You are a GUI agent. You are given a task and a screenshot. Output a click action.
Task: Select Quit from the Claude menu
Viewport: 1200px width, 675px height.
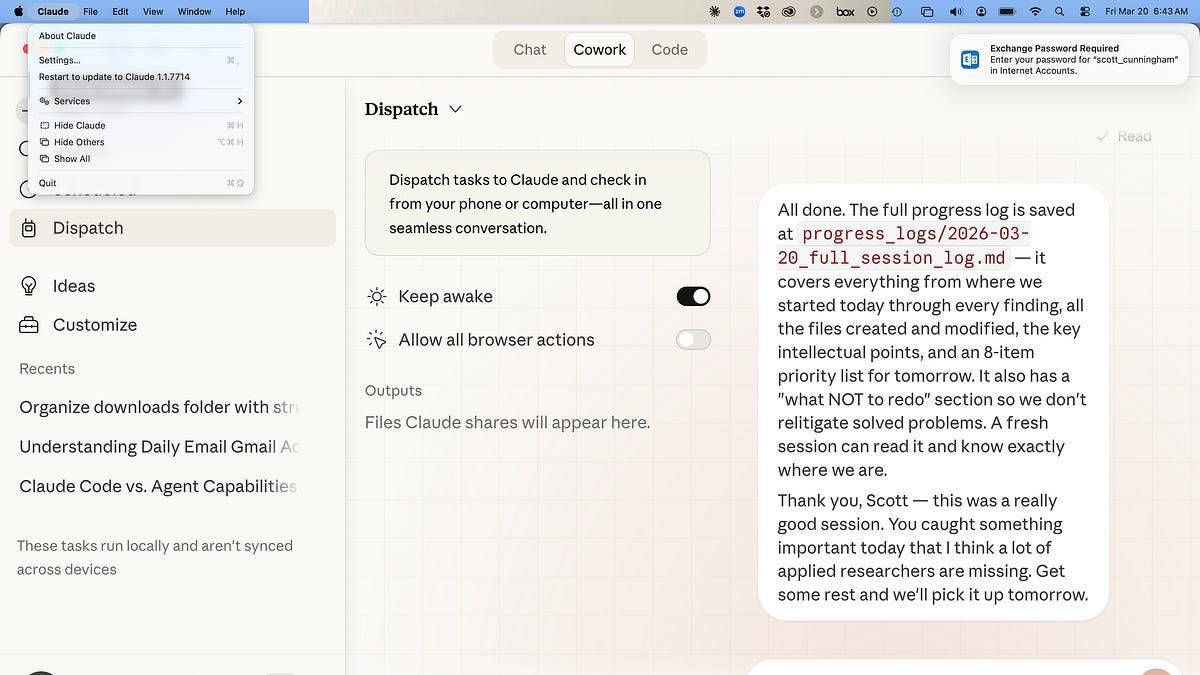[x=47, y=183]
